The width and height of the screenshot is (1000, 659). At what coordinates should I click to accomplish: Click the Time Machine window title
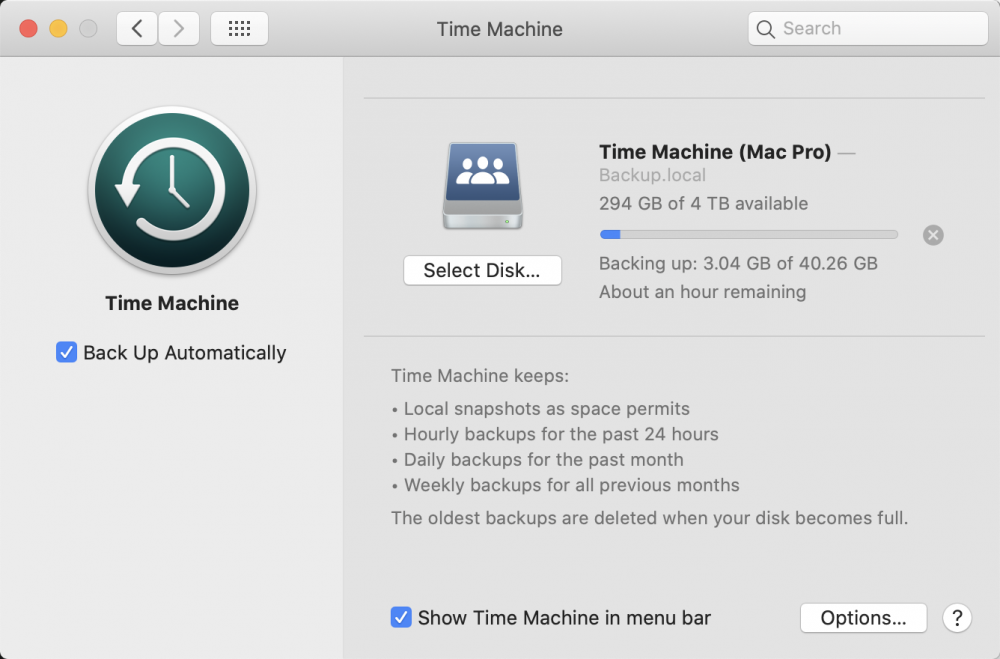(499, 29)
